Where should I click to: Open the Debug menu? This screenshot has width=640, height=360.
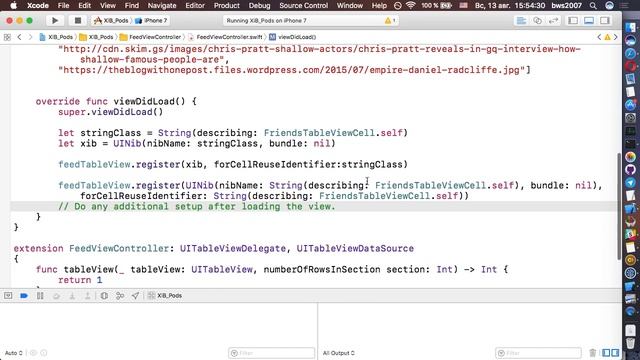pos(259,6)
